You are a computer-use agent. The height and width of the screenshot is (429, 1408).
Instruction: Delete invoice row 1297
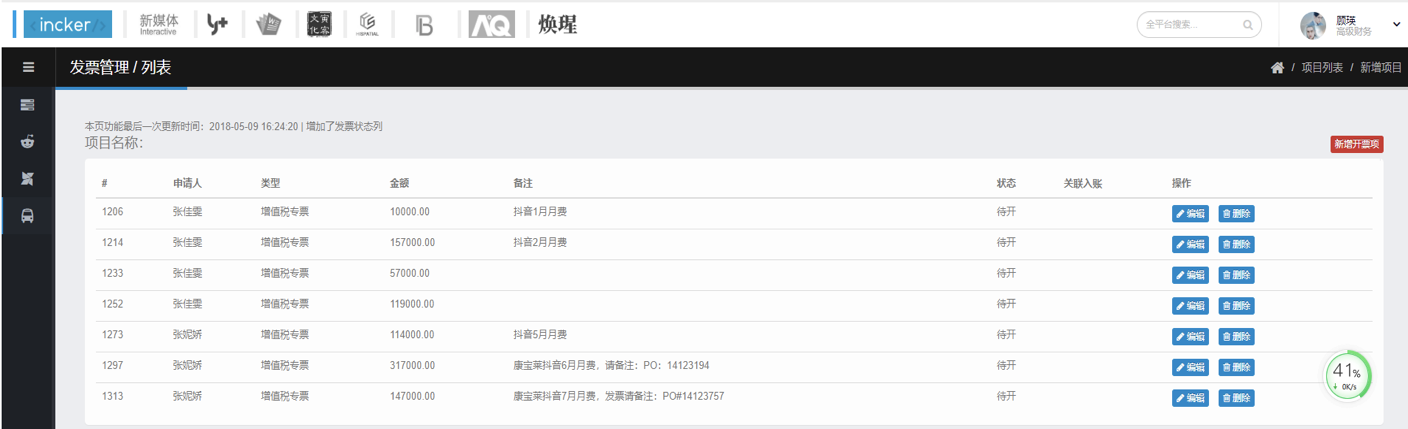1236,367
